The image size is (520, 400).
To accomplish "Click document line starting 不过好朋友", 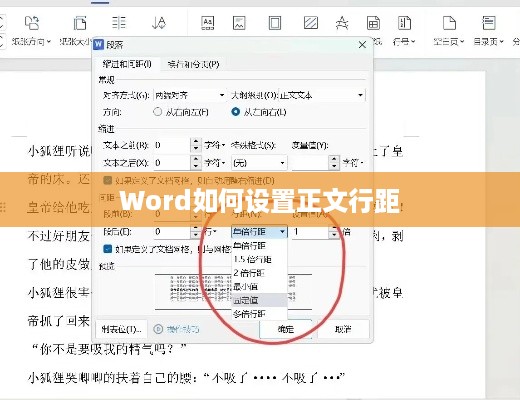I will [59, 236].
